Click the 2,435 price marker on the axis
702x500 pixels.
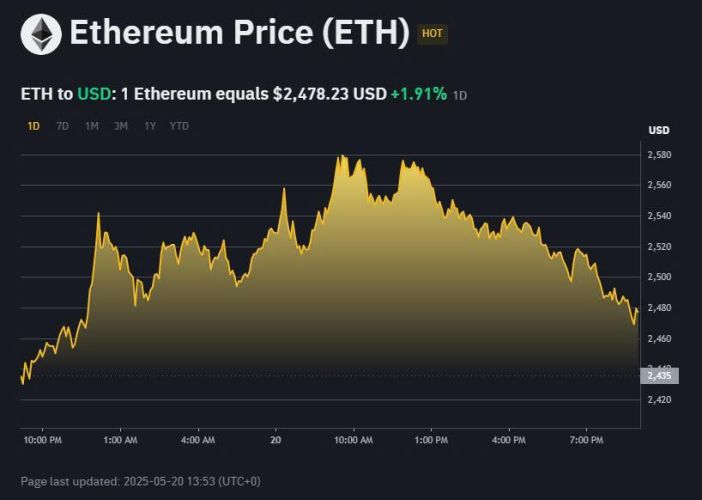click(659, 376)
